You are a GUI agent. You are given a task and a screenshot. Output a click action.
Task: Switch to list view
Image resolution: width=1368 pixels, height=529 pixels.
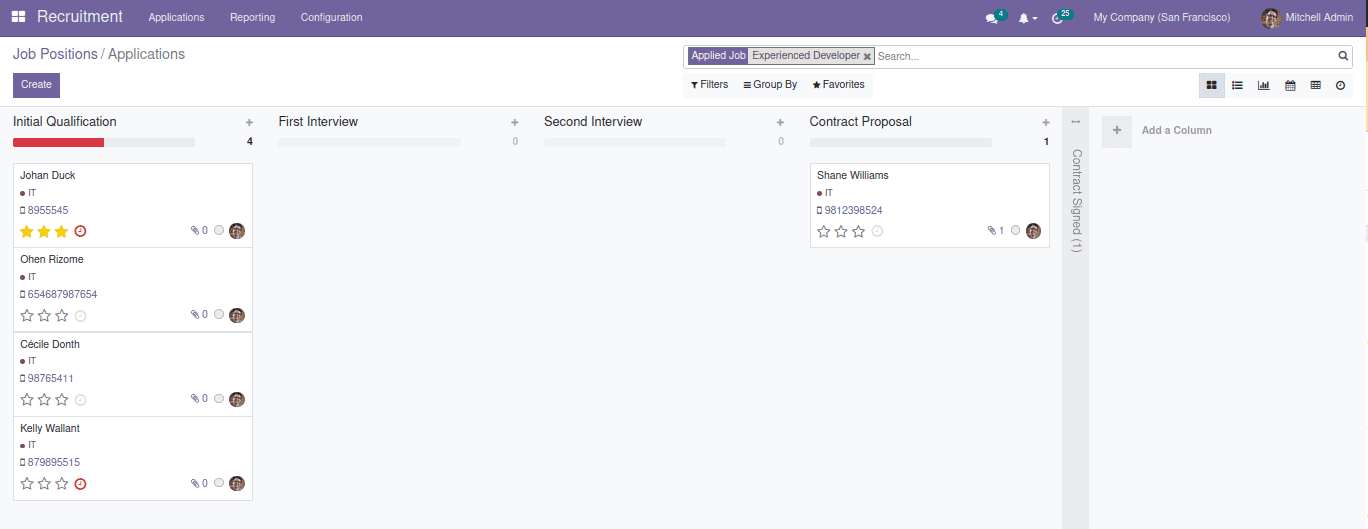(x=1237, y=86)
